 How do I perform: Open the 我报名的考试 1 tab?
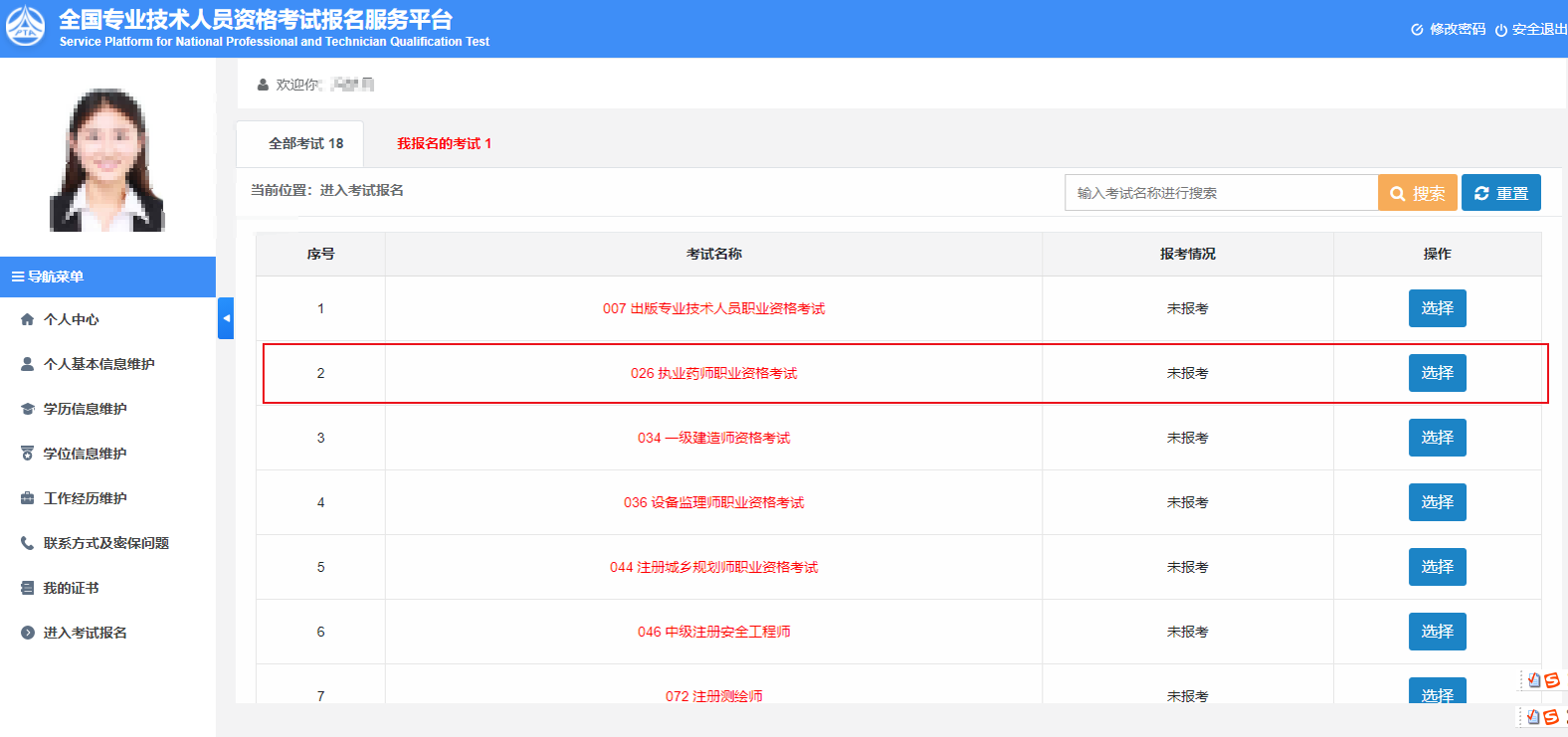444,143
